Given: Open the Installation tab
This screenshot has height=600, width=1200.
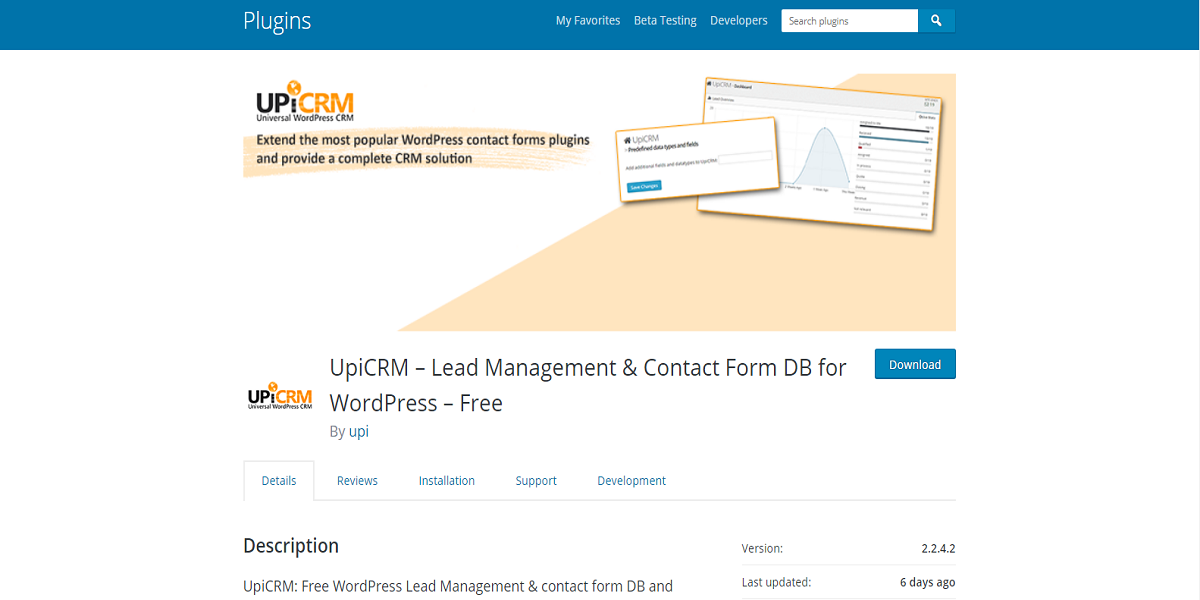Looking at the screenshot, I should pos(447,481).
